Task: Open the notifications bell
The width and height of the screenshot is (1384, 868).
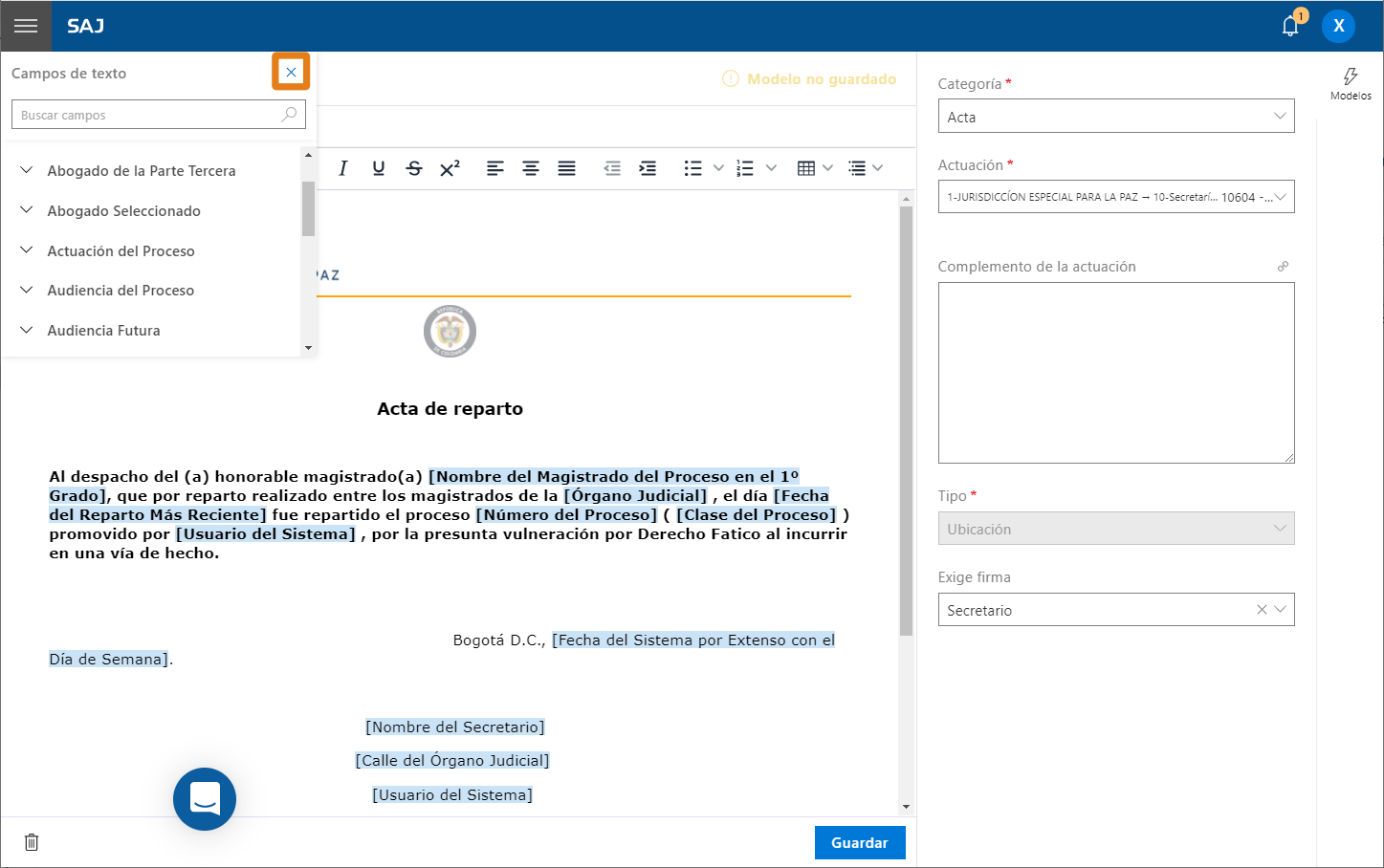Action: tap(1290, 26)
